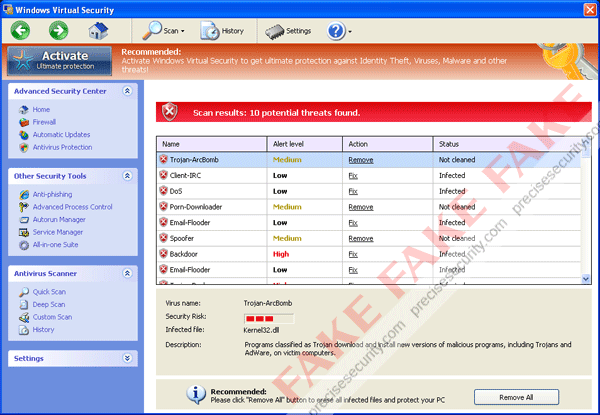Select the Backdoor threat name
The width and height of the screenshot is (600, 415).
coord(183,254)
